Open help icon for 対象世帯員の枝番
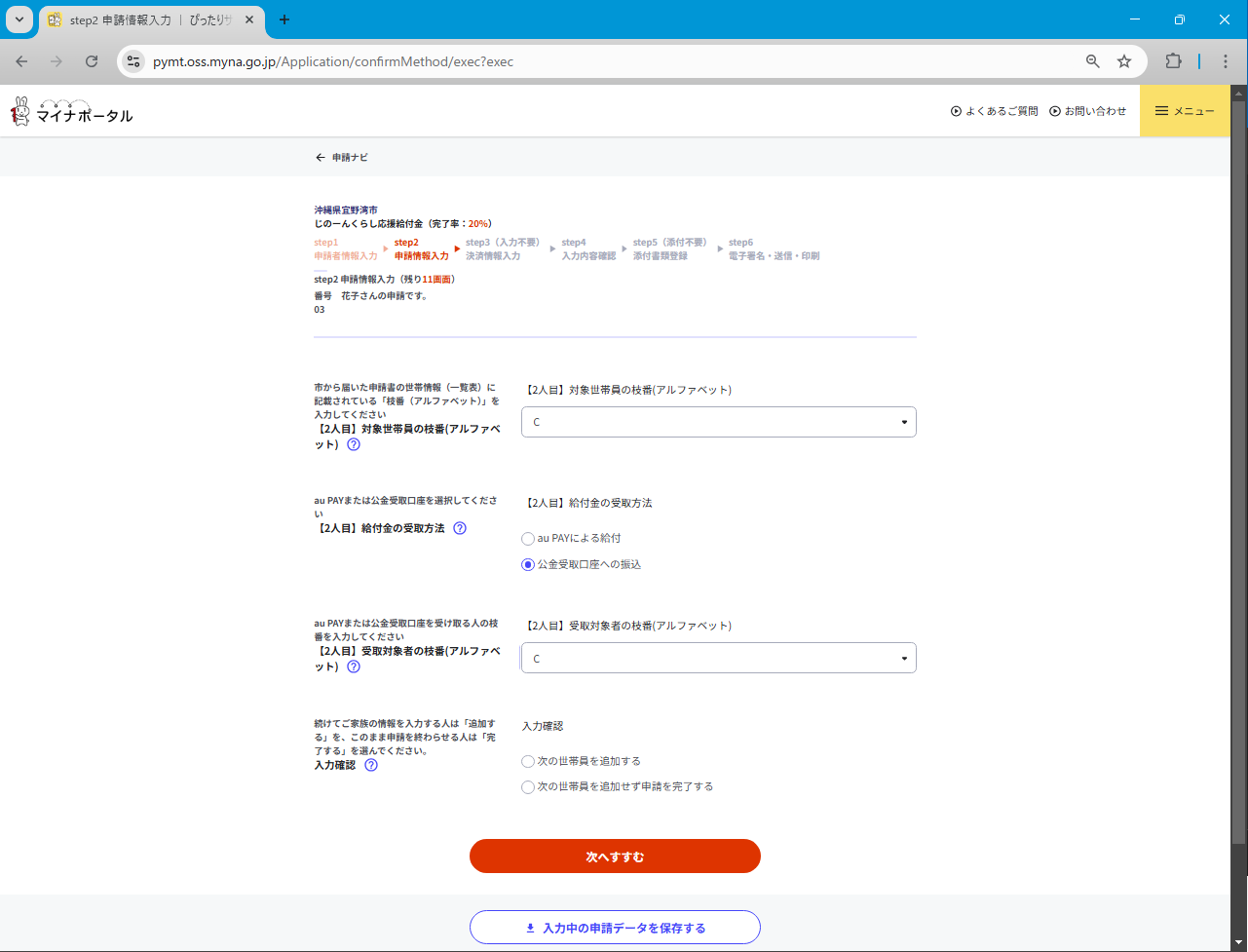 354,444
